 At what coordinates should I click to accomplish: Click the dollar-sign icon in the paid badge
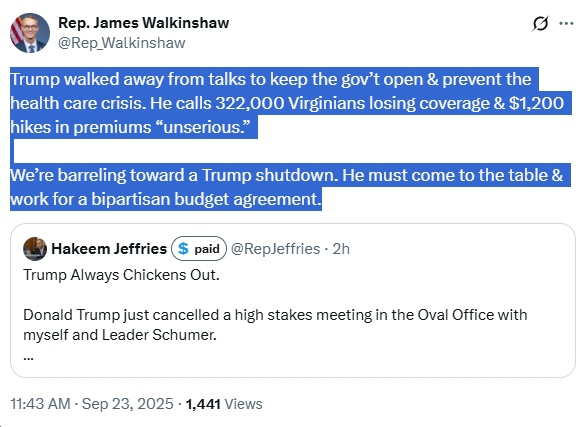coord(183,249)
